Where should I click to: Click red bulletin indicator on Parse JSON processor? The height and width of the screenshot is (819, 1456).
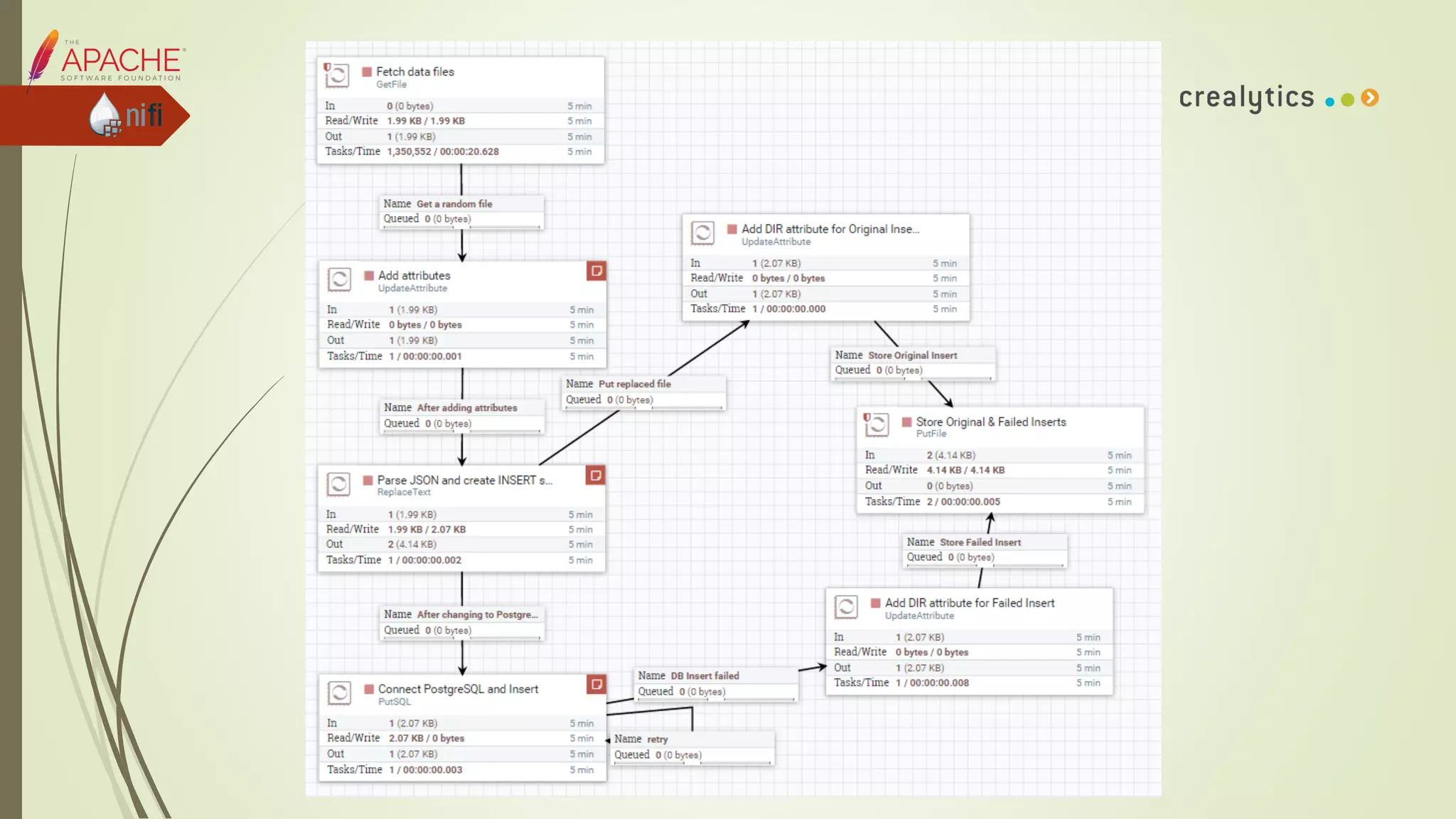pyautogui.click(x=596, y=475)
